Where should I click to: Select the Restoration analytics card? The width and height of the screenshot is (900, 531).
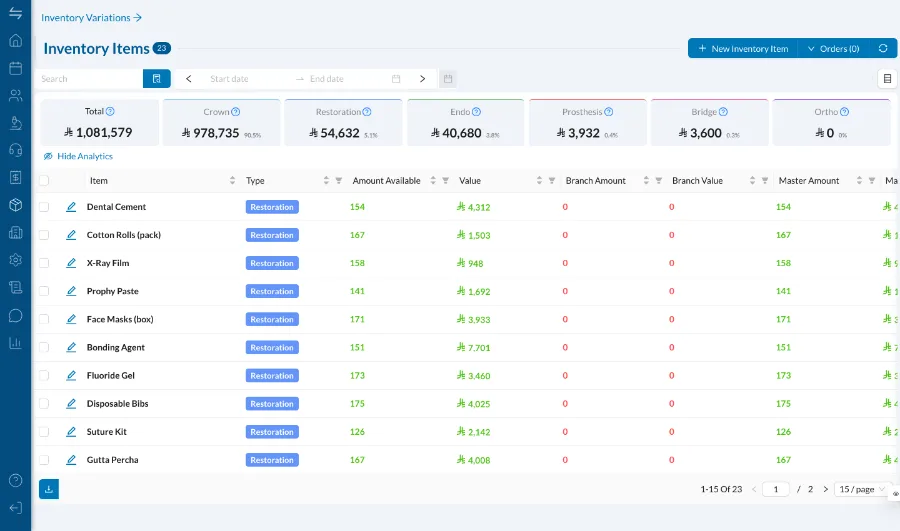click(x=344, y=123)
